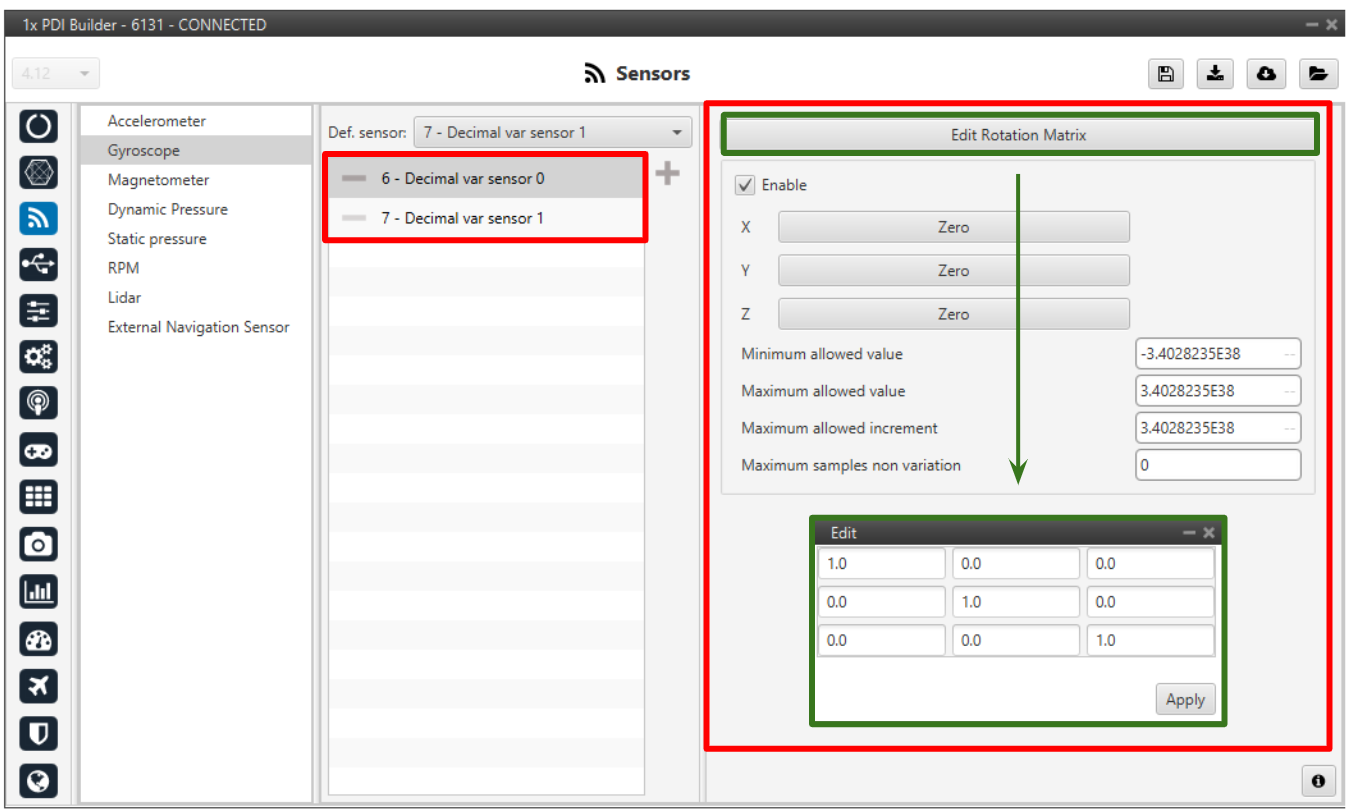This screenshot has height=810, width=1351.
Task: Select the gamepad controller sidebar icon
Action: coord(38,451)
